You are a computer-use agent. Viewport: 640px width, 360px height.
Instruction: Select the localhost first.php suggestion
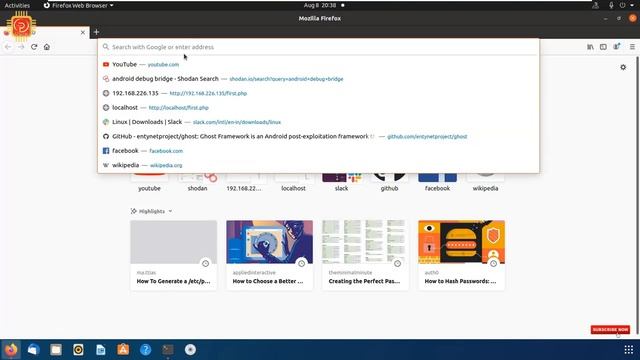coord(318,108)
